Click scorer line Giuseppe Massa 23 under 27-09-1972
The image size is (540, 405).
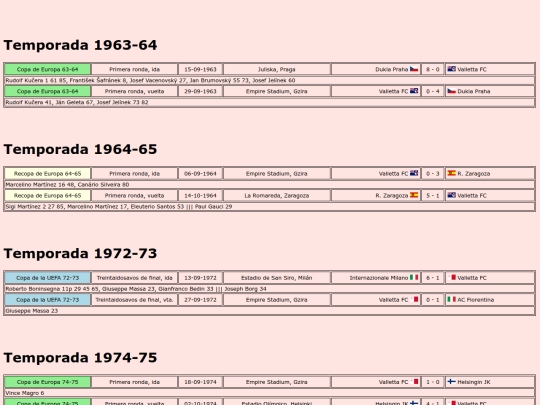point(269,311)
